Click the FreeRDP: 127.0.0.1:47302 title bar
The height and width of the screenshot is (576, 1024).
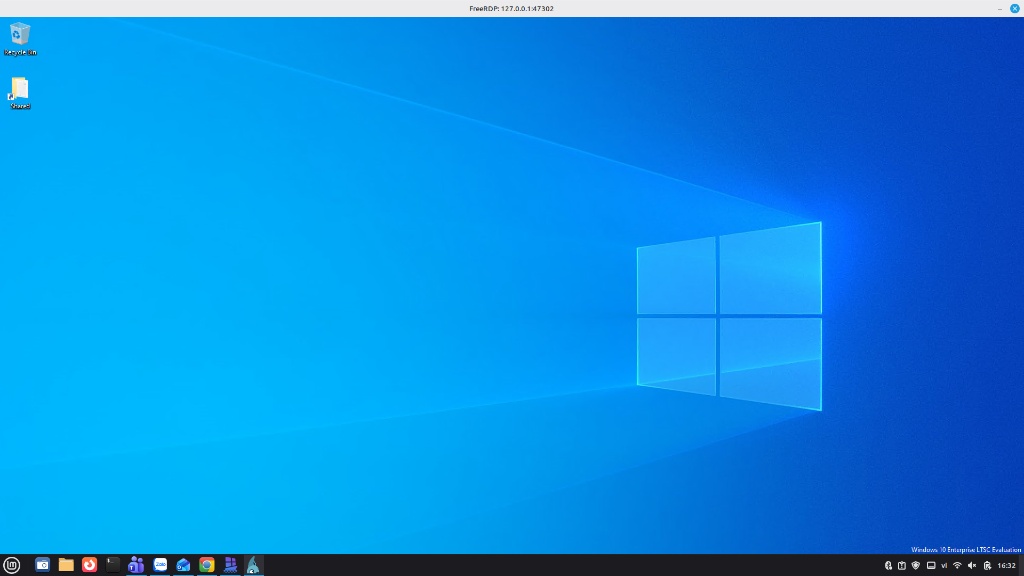coord(511,8)
